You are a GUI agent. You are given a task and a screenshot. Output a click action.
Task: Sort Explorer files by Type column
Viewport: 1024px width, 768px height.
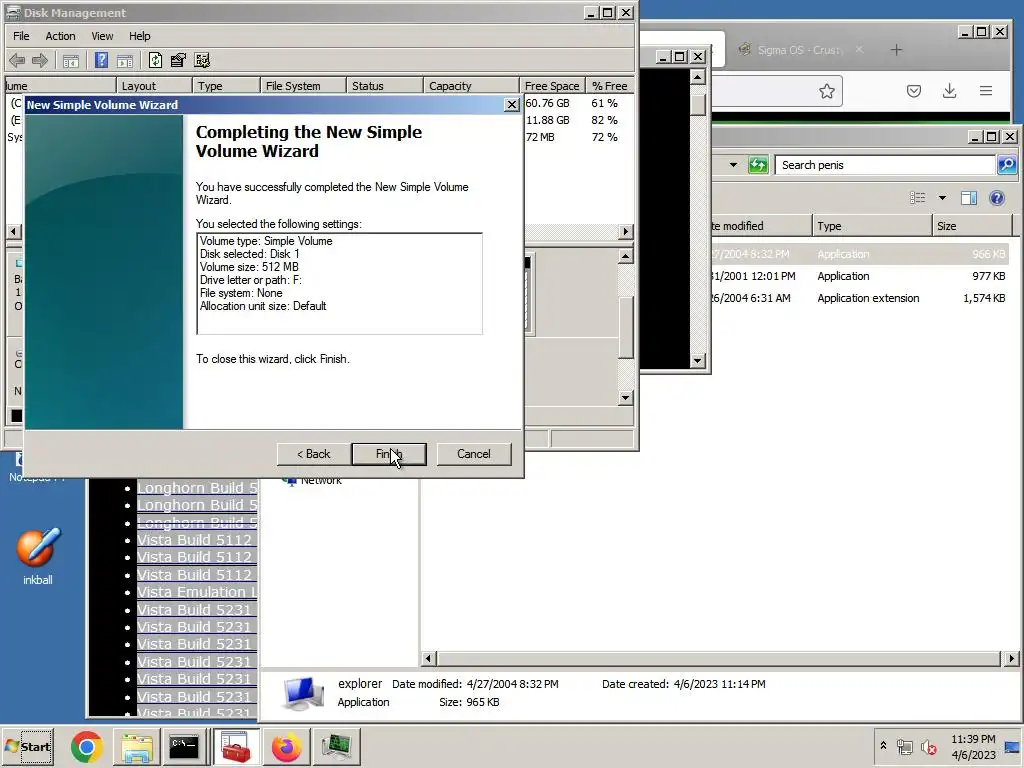click(872, 226)
